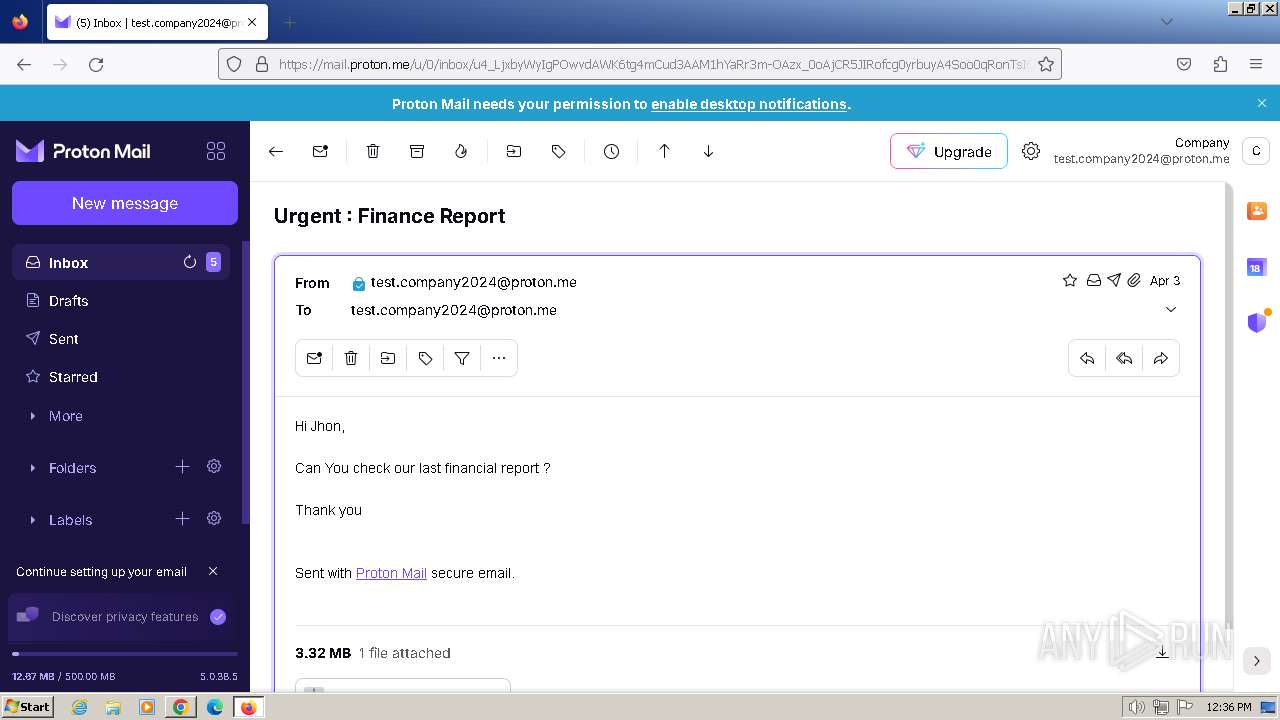This screenshot has height=720, width=1280.
Task: Dismiss Continue setting up your email
Action: (x=213, y=571)
